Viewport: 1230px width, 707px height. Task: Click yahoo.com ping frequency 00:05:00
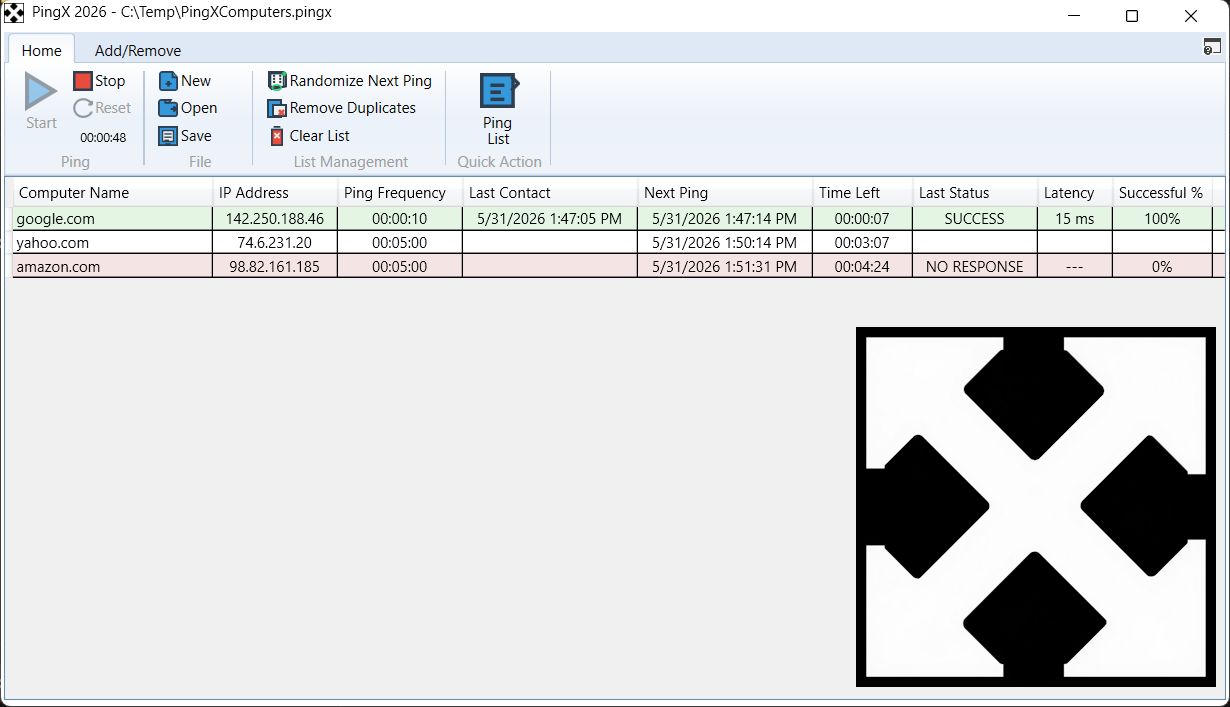(x=400, y=242)
